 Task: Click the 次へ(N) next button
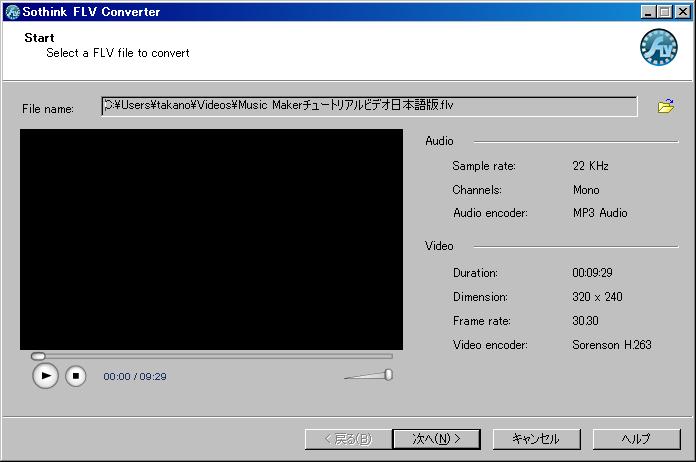pyautogui.click(x=436, y=439)
